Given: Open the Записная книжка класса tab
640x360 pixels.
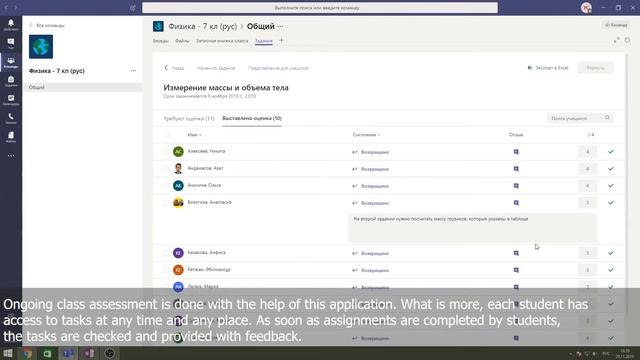Looking at the screenshot, I should click(222, 41).
